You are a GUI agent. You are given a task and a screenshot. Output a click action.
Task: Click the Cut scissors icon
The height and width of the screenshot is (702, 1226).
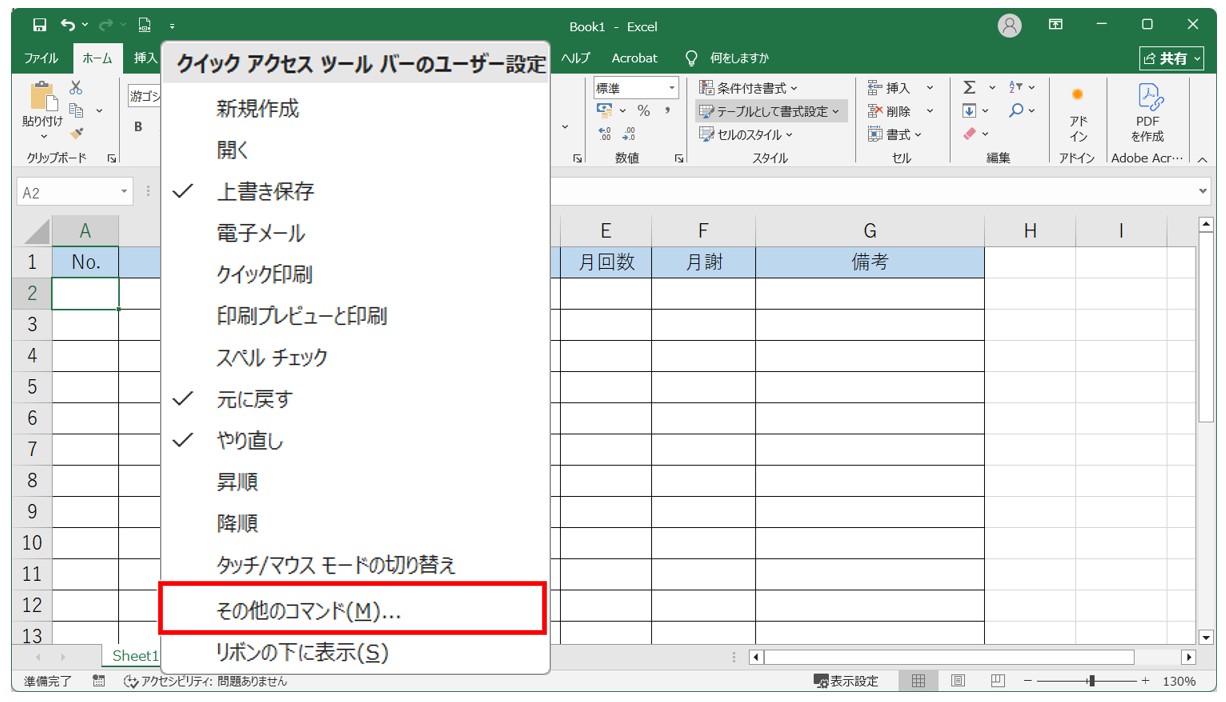(x=76, y=88)
